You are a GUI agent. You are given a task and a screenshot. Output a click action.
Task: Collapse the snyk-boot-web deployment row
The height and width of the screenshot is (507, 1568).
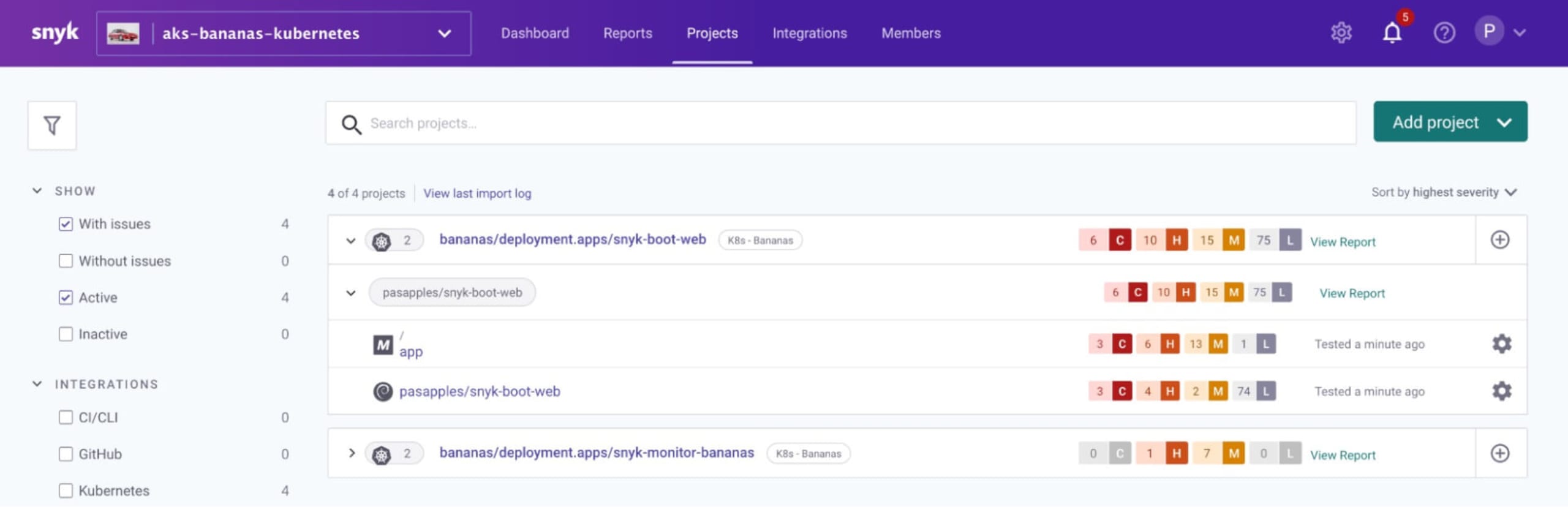pyautogui.click(x=351, y=241)
